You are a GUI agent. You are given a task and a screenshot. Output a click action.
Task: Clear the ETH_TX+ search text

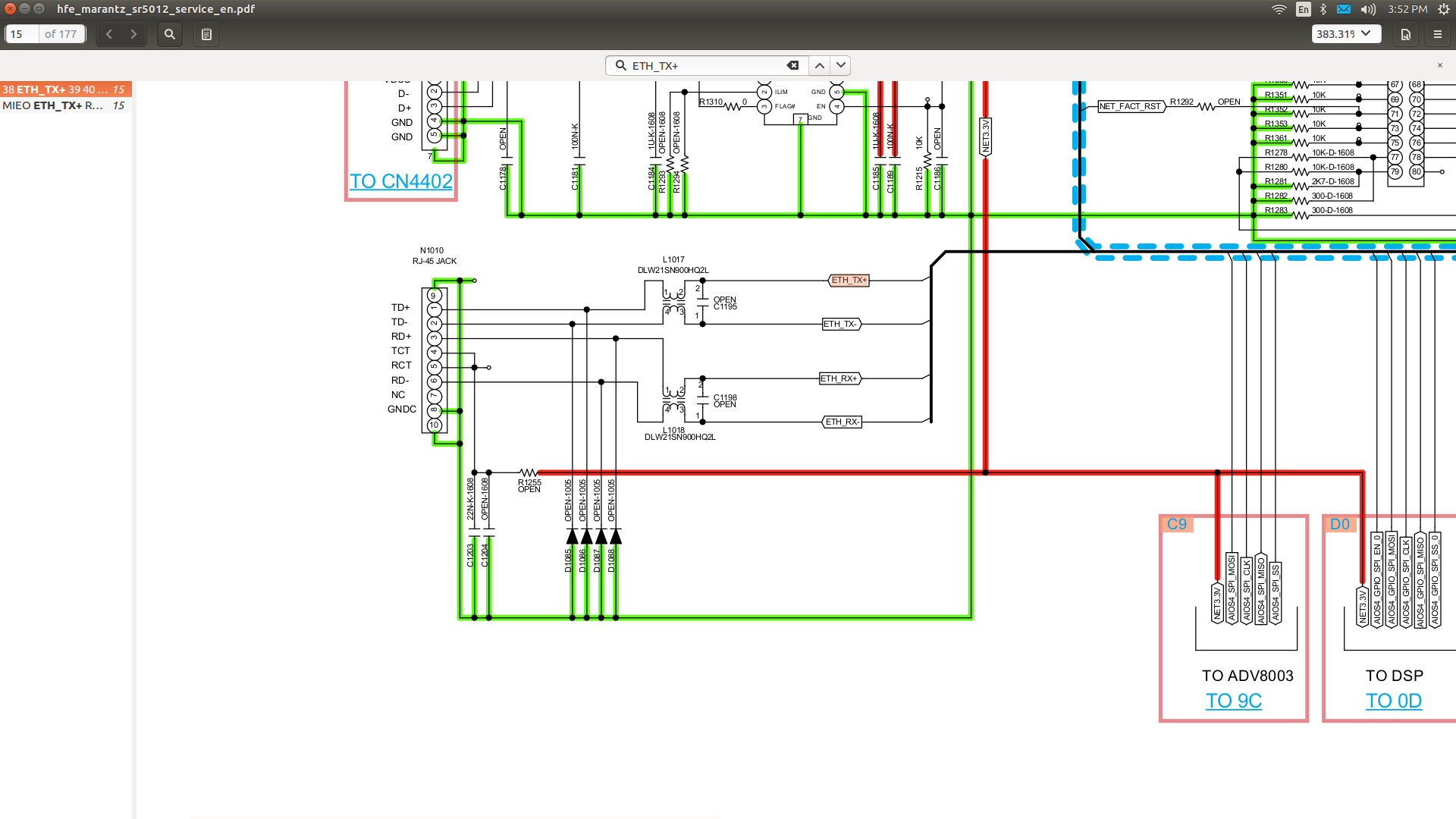pos(792,65)
